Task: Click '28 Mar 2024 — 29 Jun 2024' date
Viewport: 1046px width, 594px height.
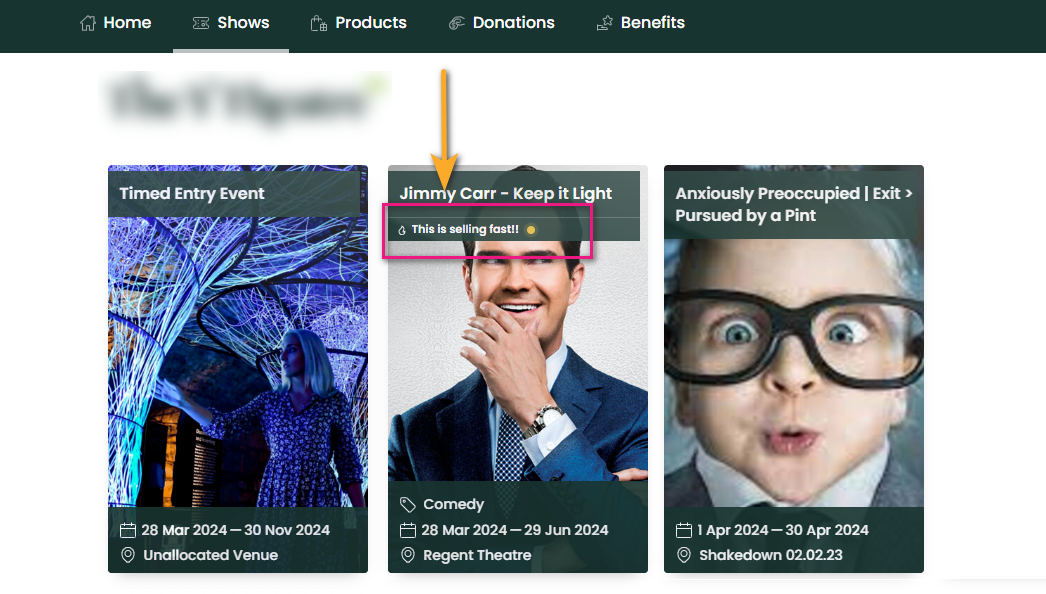Action: click(x=515, y=530)
